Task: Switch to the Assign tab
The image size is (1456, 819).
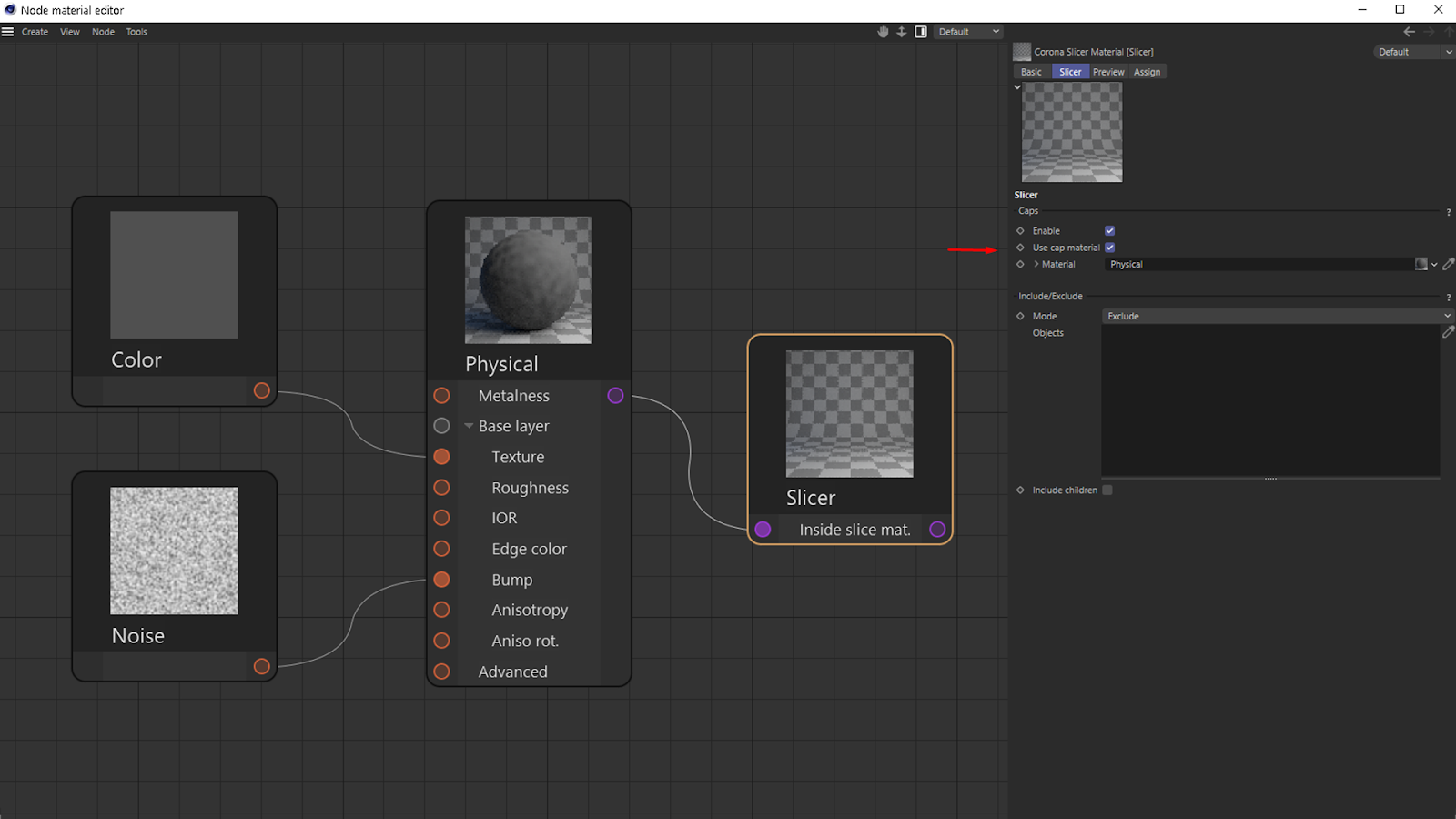Action: [x=1147, y=72]
